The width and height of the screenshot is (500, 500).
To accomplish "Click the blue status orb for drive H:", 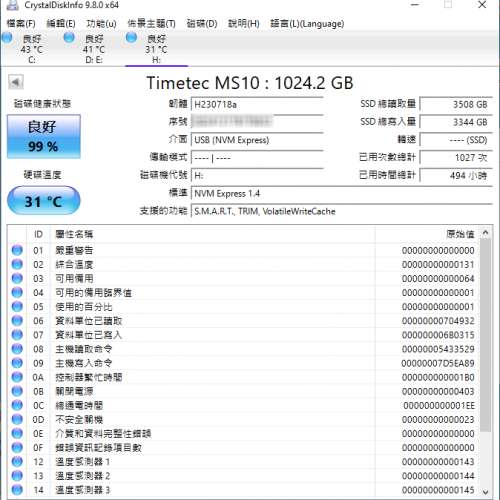I will (x=131, y=38).
